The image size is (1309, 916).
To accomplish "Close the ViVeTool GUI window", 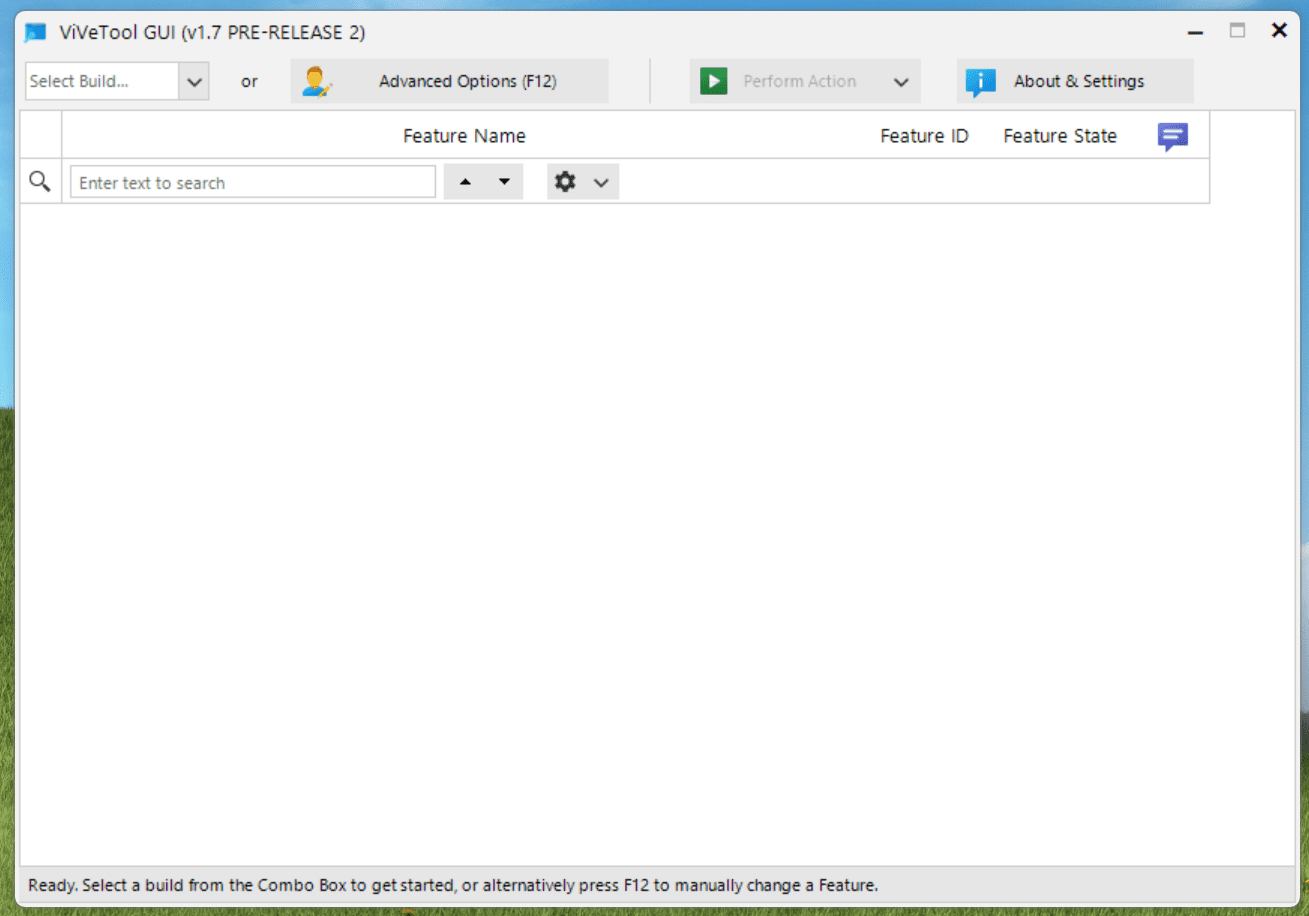I will (x=1279, y=31).
